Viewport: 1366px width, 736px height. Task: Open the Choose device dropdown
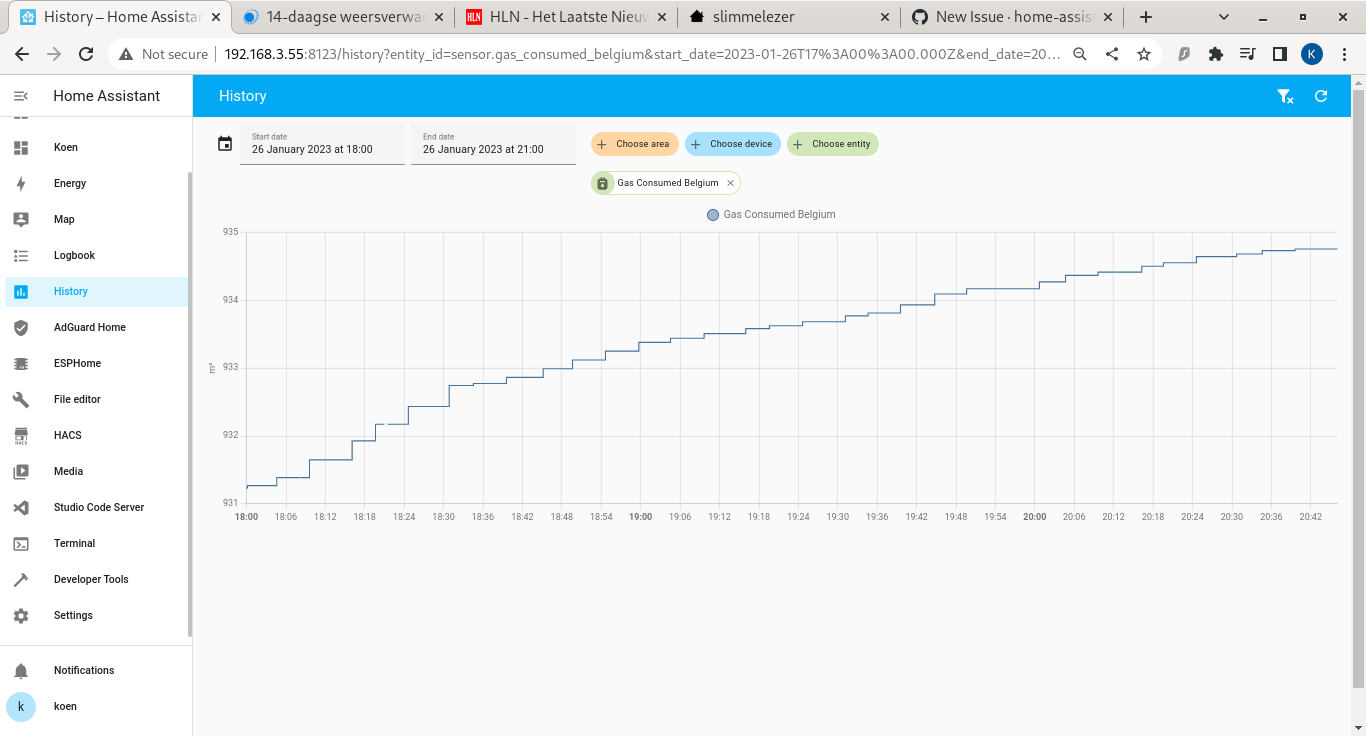(732, 143)
